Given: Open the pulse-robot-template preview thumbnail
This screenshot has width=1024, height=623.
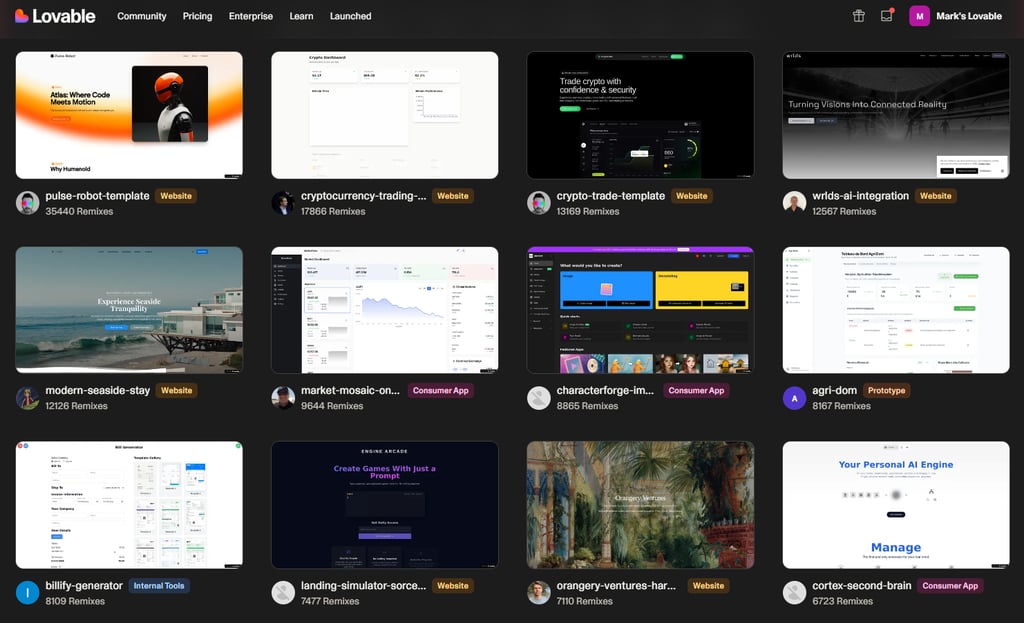Looking at the screenshot, I should 129,115.
